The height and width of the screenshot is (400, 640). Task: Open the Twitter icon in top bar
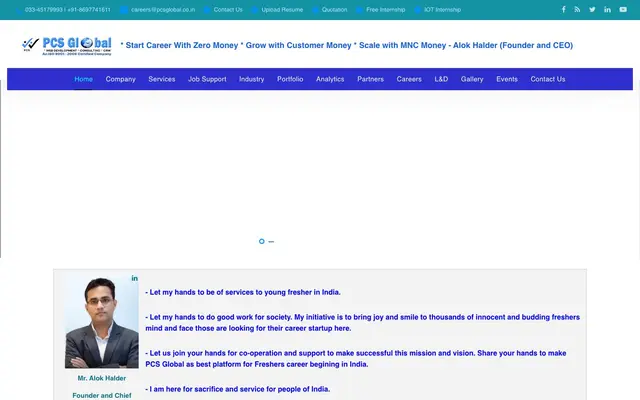point(592,9)
